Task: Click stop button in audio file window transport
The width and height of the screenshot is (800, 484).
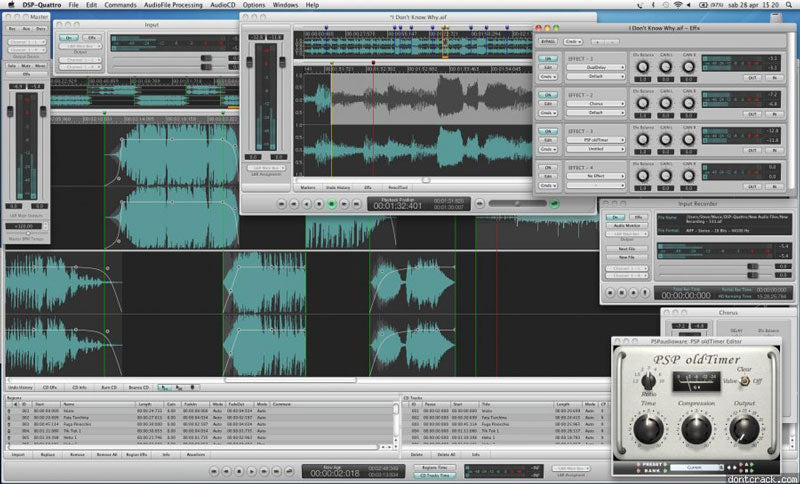Action: pyautogui.click(x=319, y=204)
